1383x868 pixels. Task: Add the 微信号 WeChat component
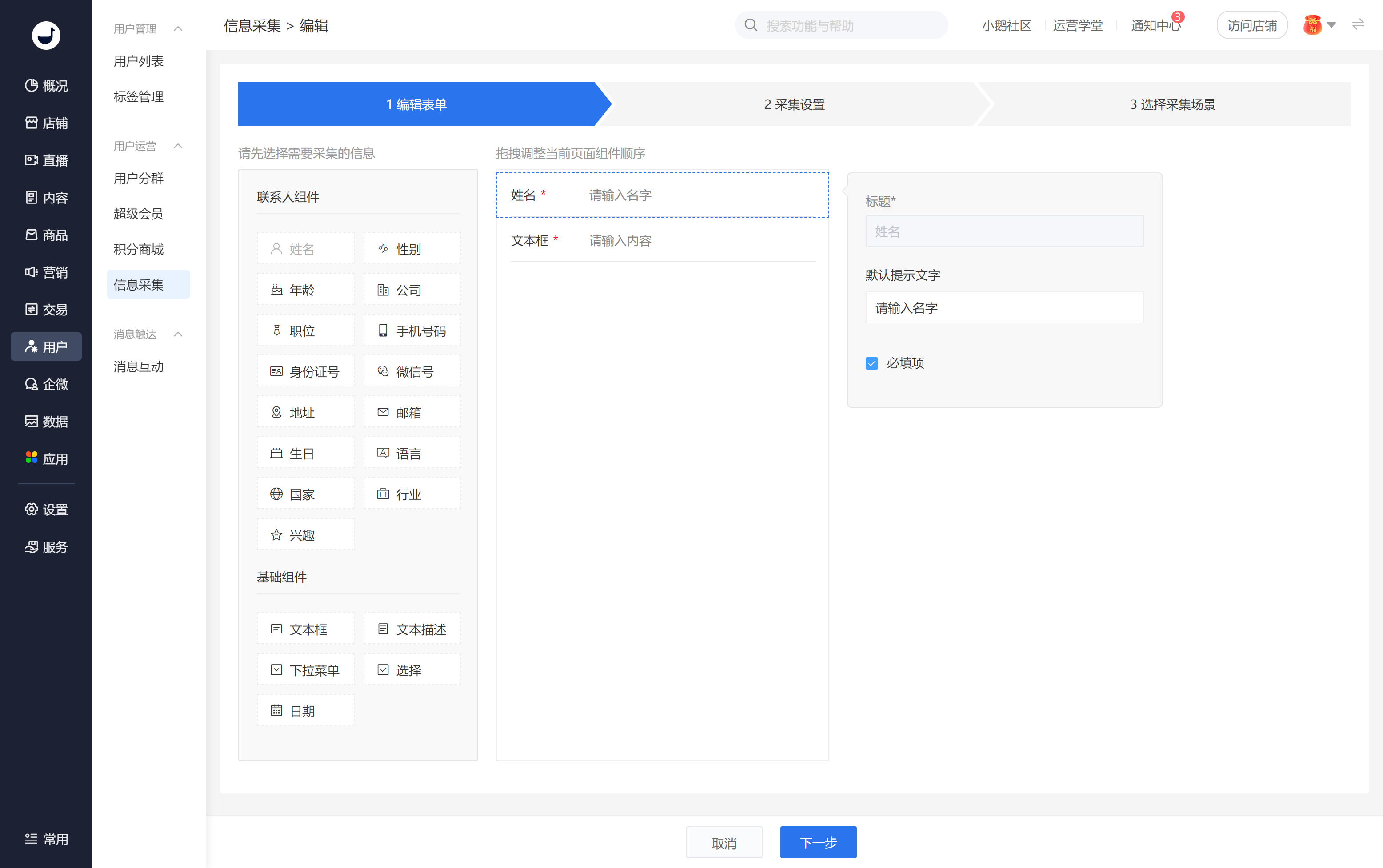[x=412, y=371]
